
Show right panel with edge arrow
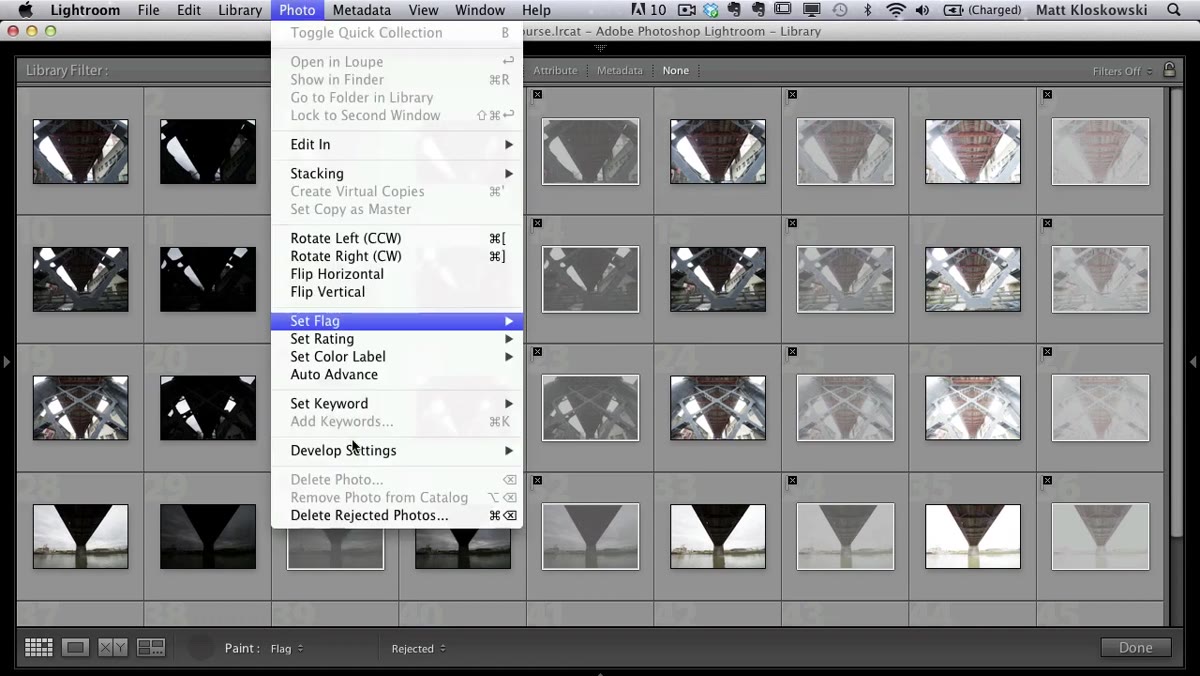tap(1193, 361)
